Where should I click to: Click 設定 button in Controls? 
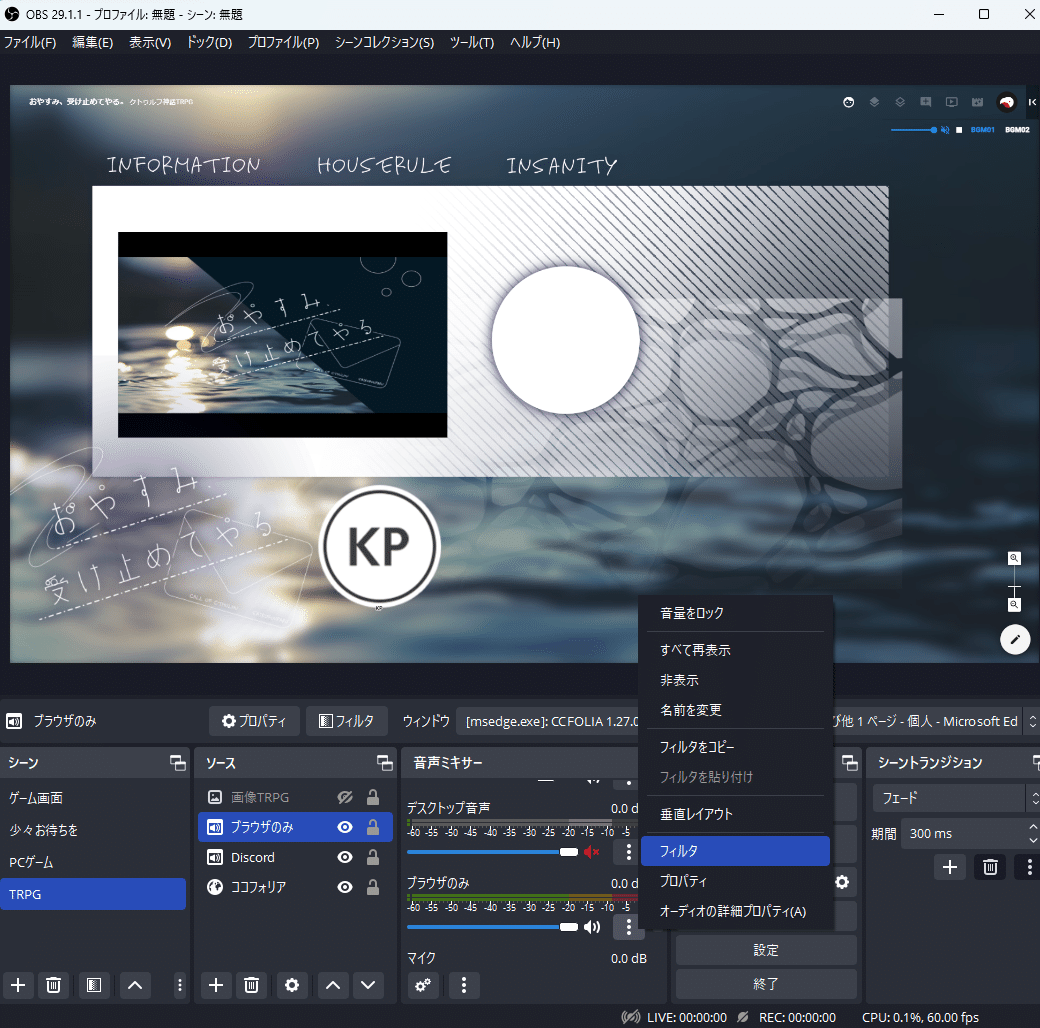(x=766, y=950)
